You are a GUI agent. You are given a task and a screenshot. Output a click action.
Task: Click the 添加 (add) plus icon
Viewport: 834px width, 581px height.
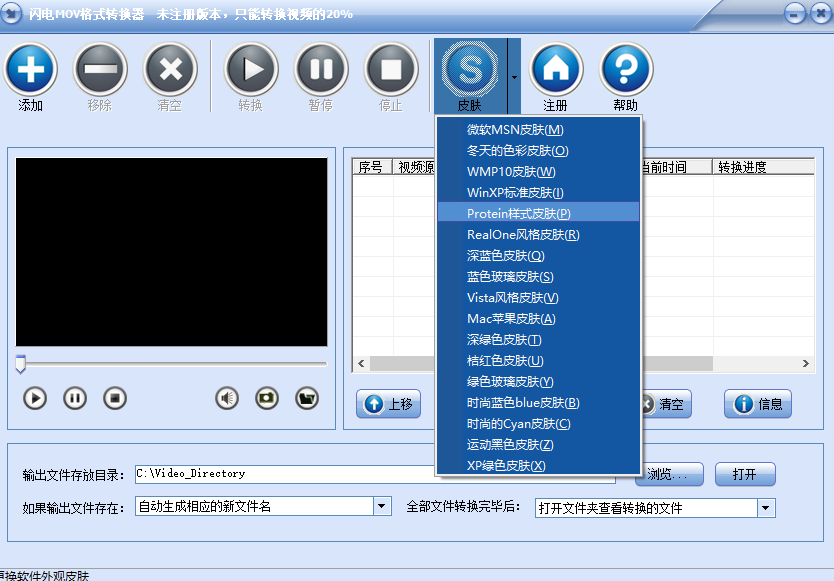coord(31,69)
